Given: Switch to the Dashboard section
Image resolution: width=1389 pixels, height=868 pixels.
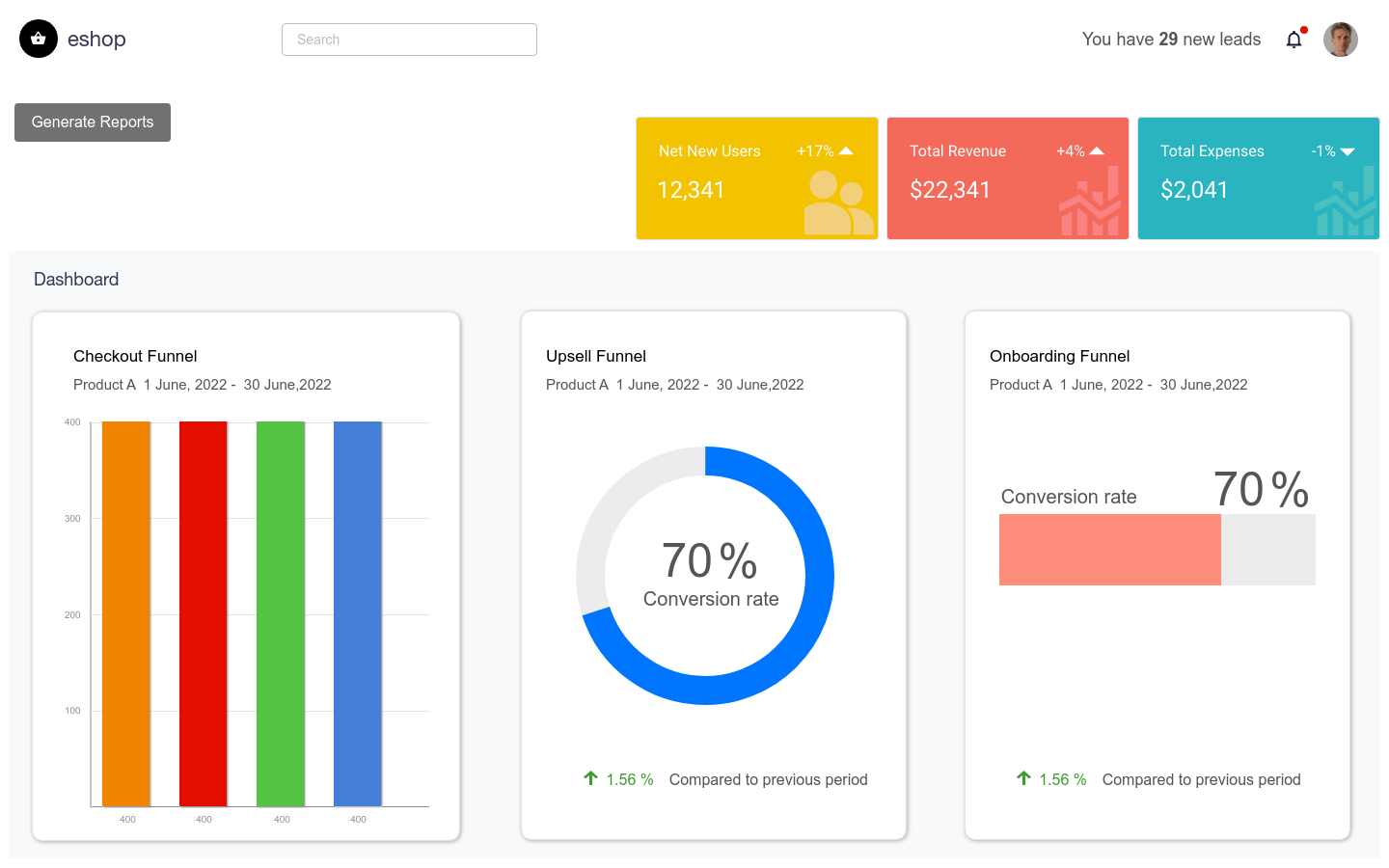Looking at the screenshot, I should click(76, 279).
